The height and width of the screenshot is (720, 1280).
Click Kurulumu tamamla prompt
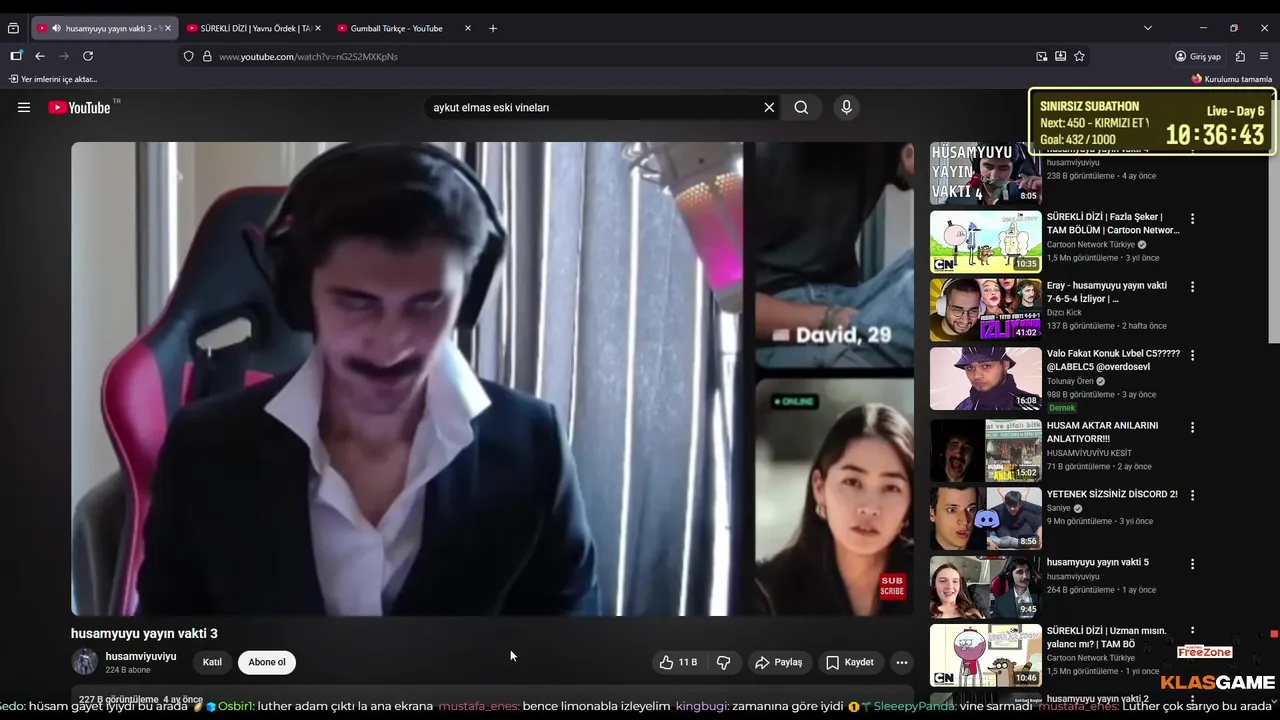point(1232,79)
